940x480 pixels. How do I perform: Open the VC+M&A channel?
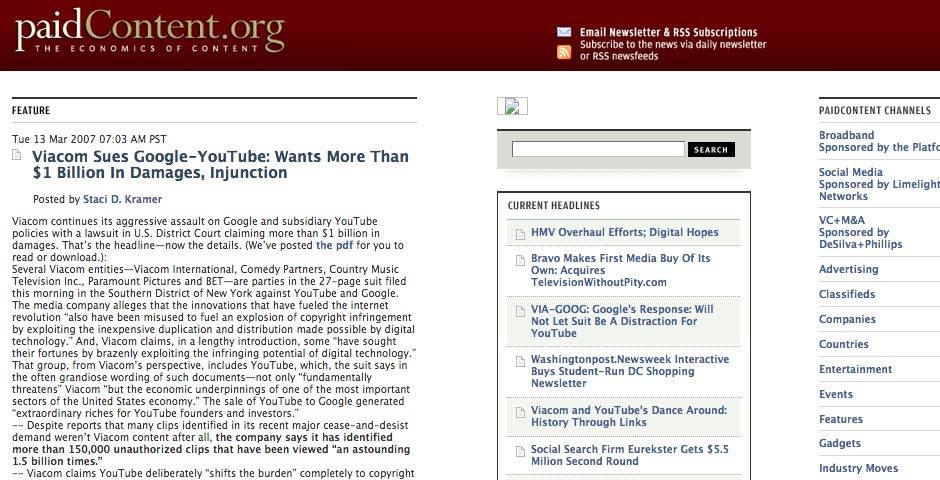click(842, 221)
